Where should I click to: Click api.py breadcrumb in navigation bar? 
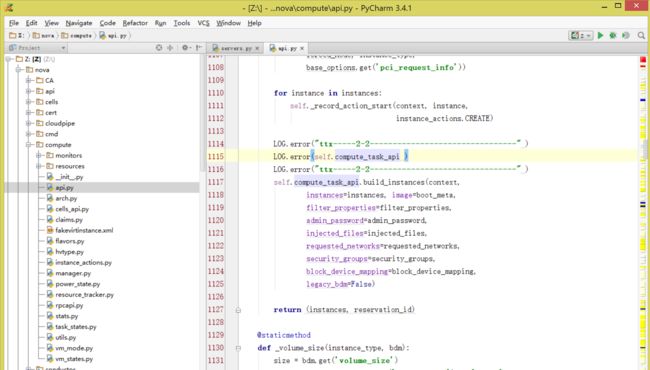[113, 36]
